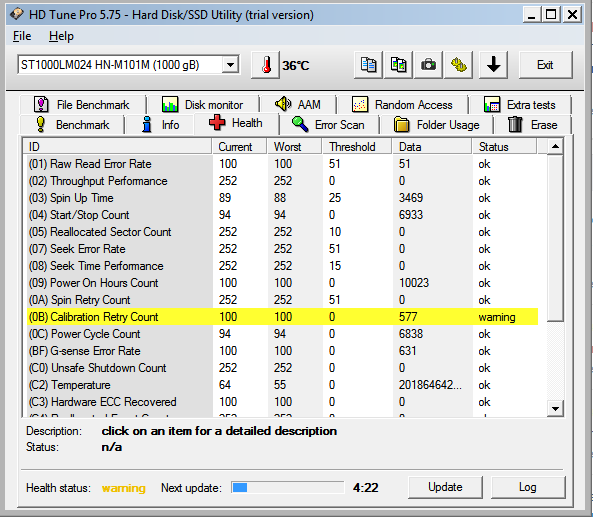Select the Throughput Performance row
Screen dimensions: 594x517
(283, 181)
